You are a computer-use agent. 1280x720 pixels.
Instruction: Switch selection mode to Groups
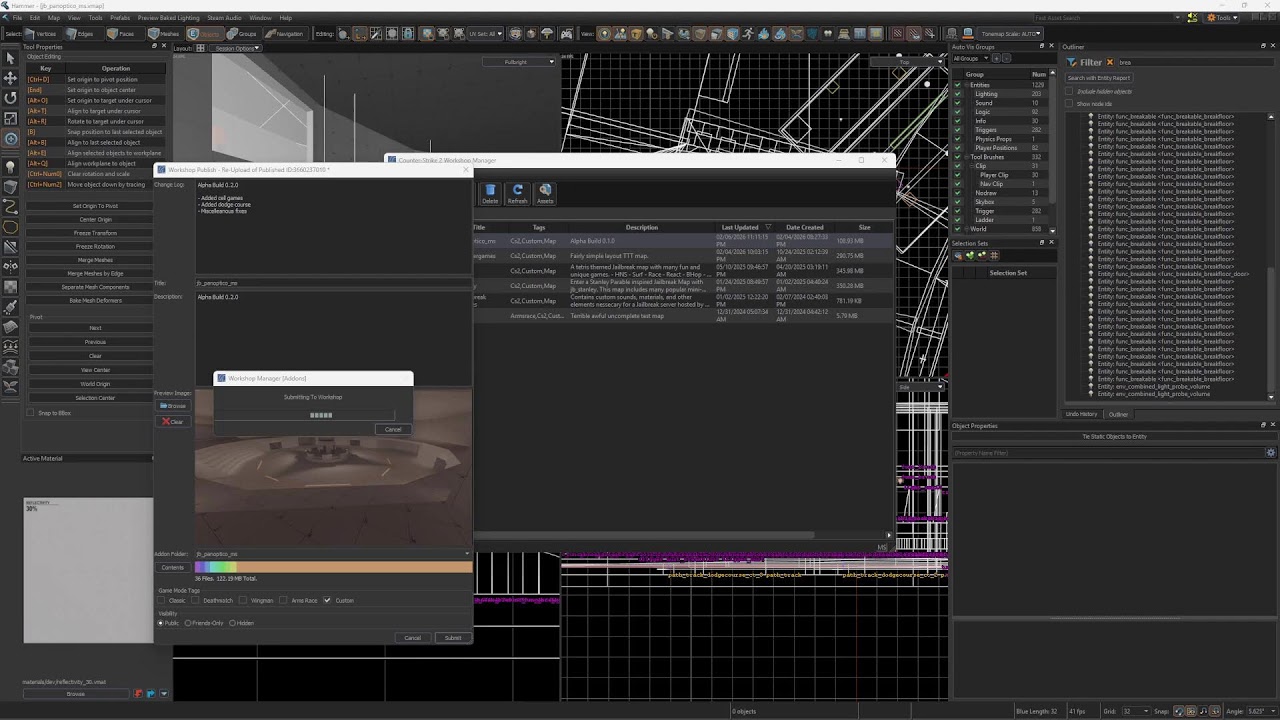click(x=242, y=33)
